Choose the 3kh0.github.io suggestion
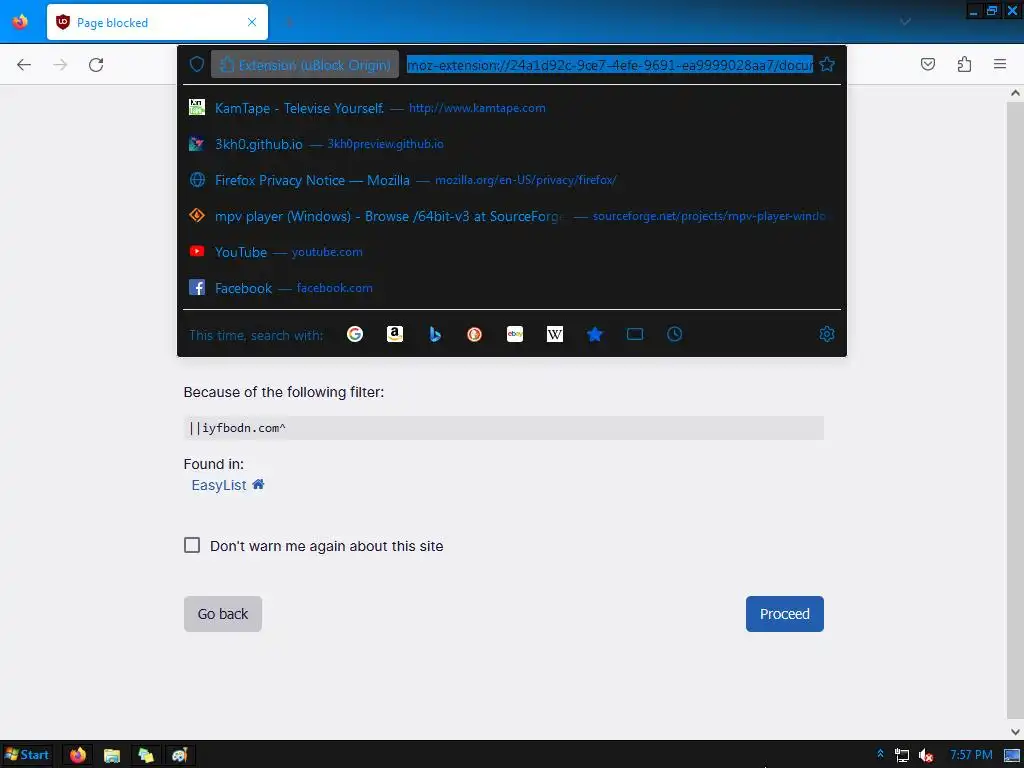The image size is (1024, 768). [512, 144]
